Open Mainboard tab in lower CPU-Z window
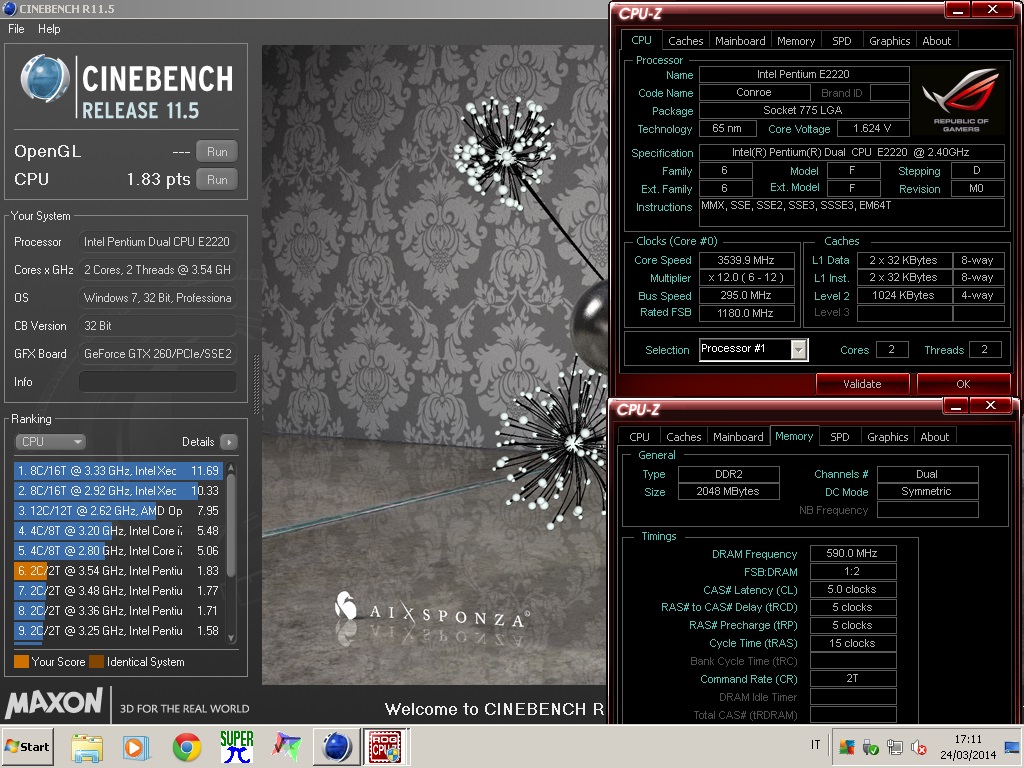Screen dimensions: 1024x768 coord(738,437)
